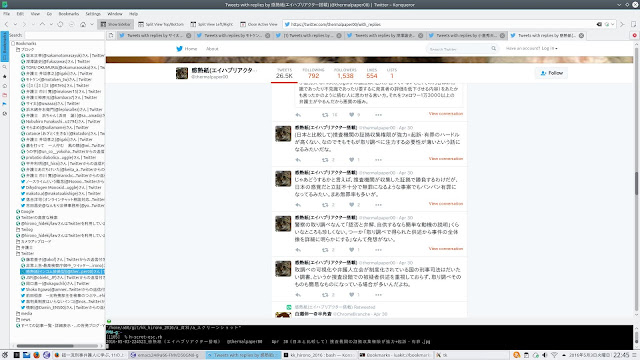Open the media bookmark folder
Screen dimensions: 640x360
click(x=26, y=314)
